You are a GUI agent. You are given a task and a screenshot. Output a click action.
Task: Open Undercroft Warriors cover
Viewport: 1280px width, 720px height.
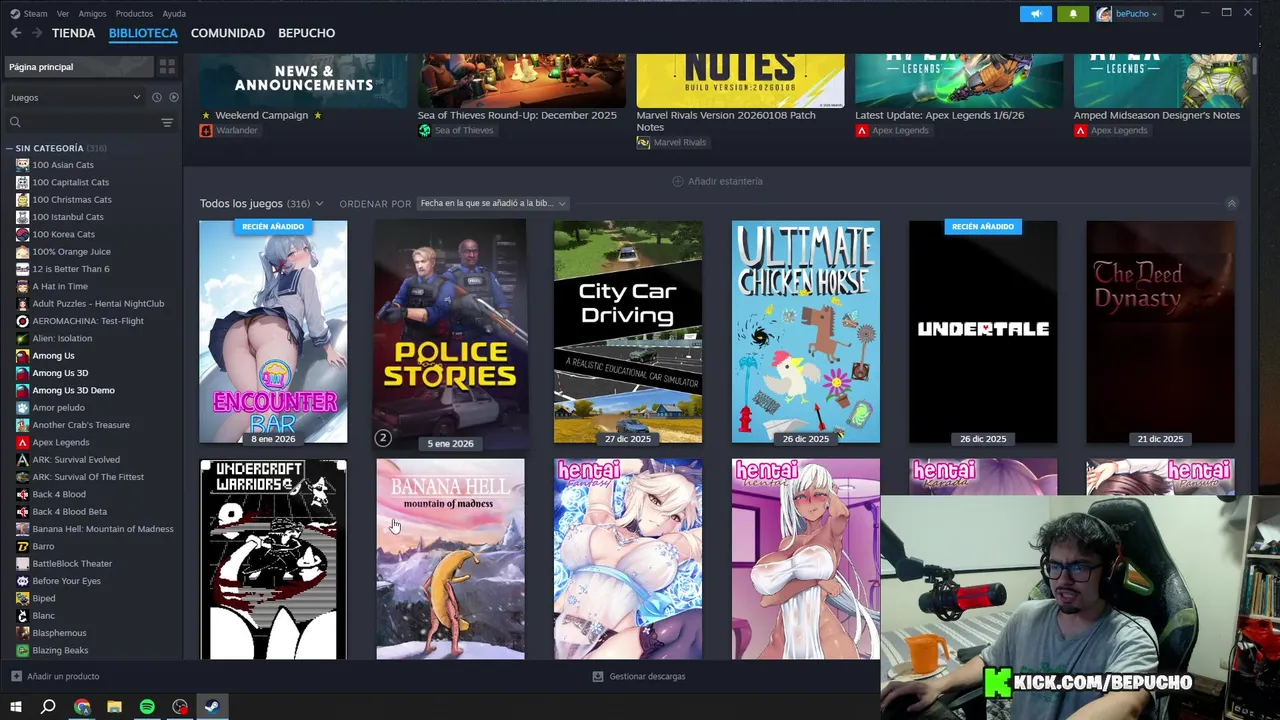pyautogui.click(x=273, y=560)
